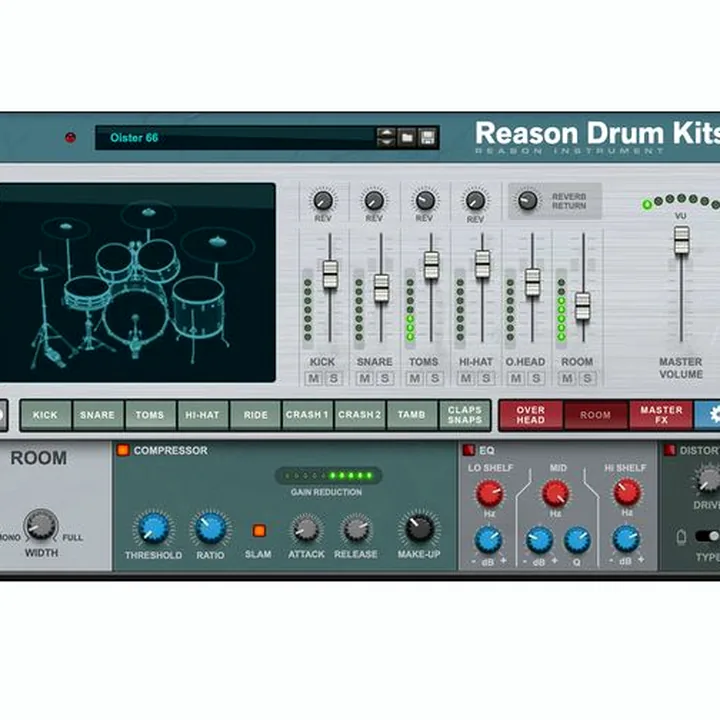This screenshot has height=720, width=720.
Task: Open the patch browser folder icon
Action: tap(407, 137)
